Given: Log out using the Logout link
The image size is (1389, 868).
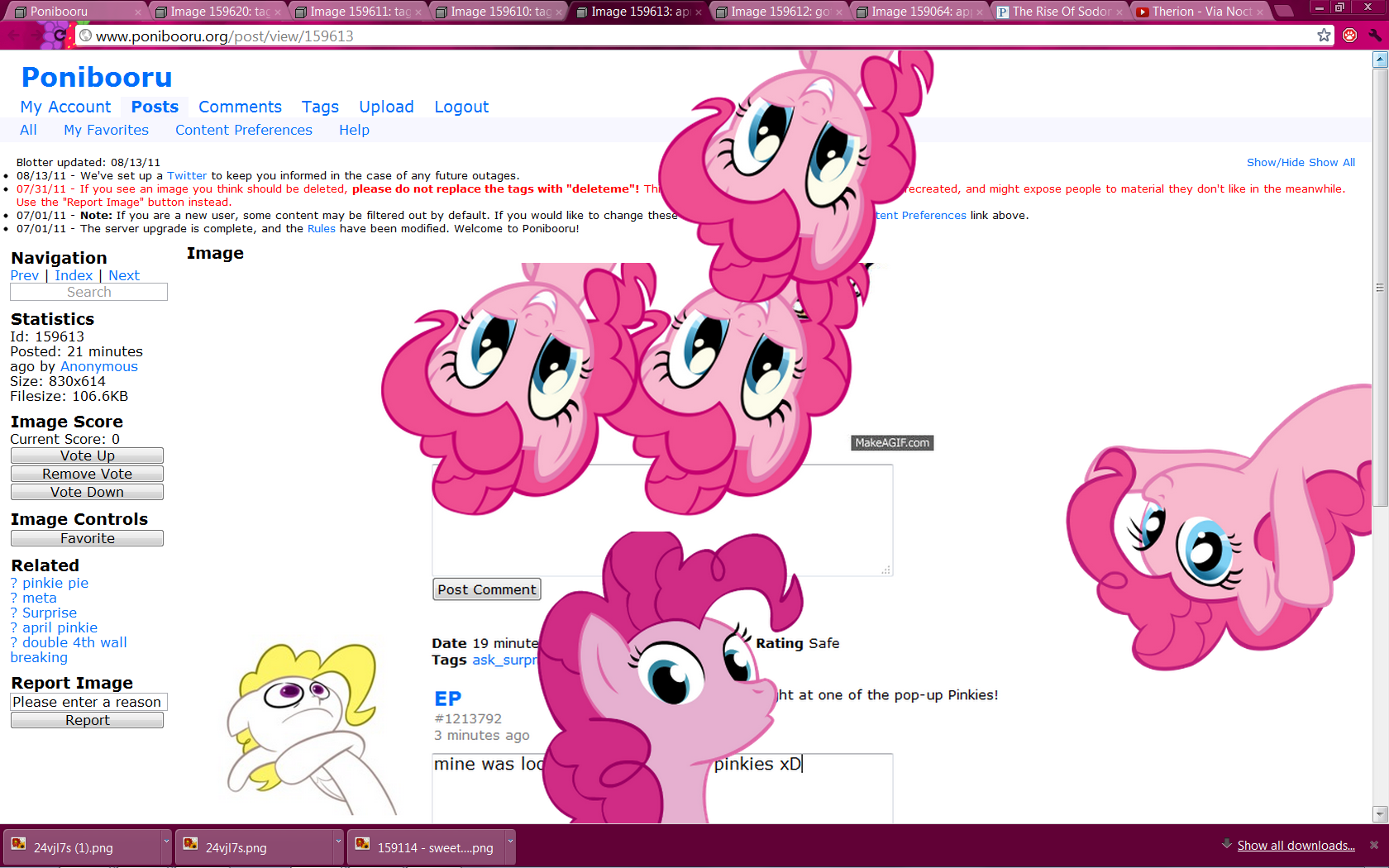Looking at the screenshot, I should tap(461, 107).
